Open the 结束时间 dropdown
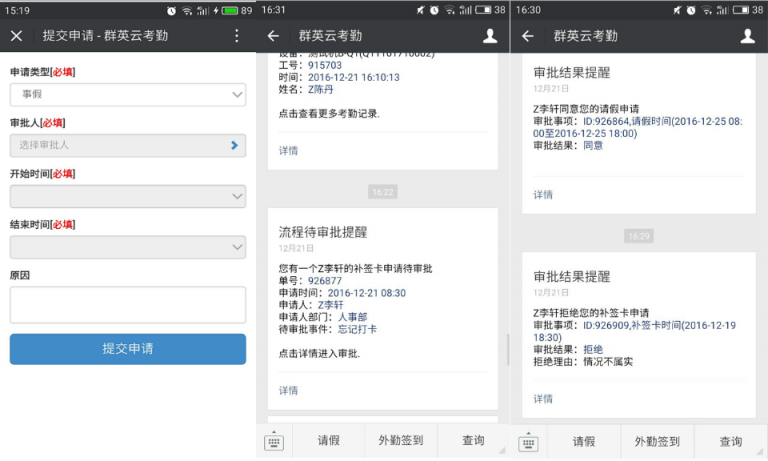Viewport: 768px width, 461px height. click(127, 246)
